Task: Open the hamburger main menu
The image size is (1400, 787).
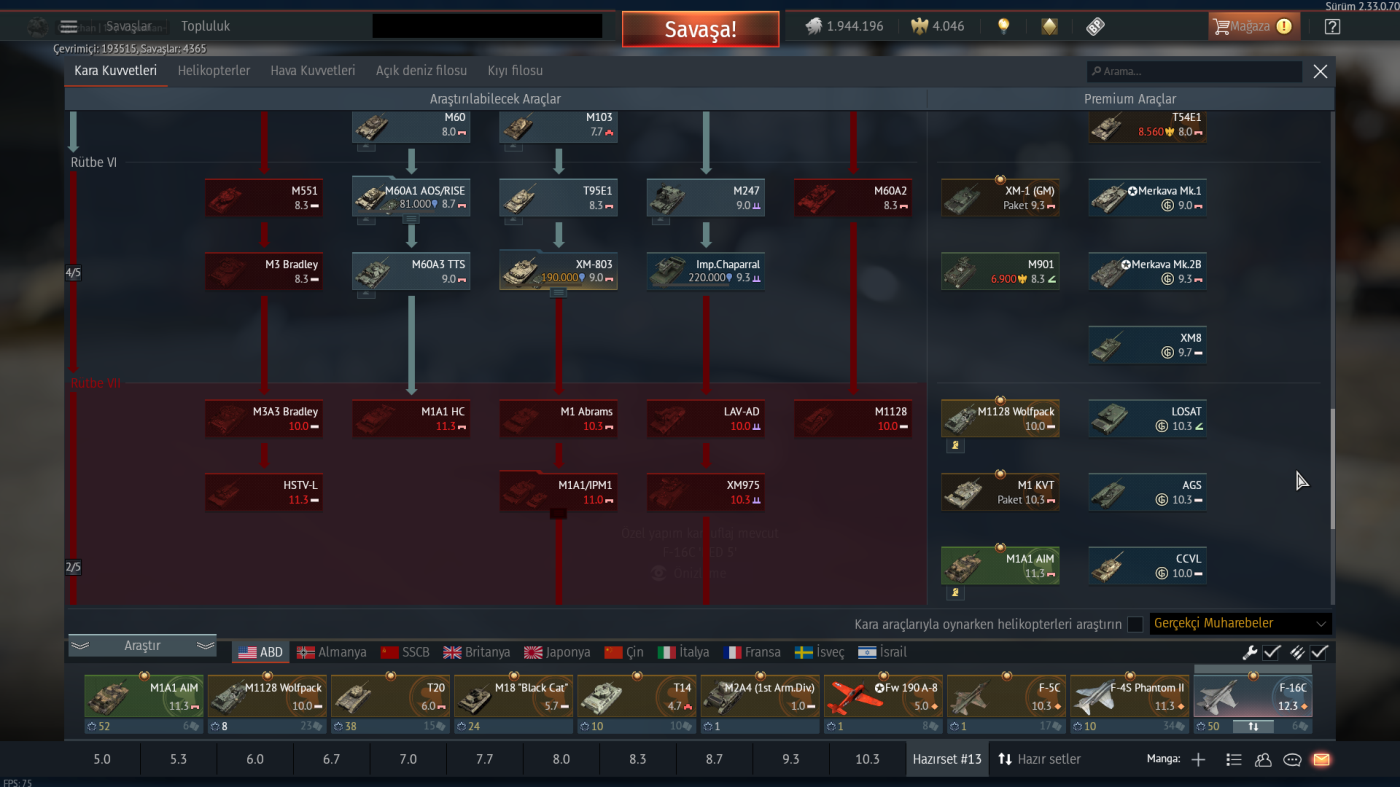Action: pyautogui.click(x=68, y=26)
